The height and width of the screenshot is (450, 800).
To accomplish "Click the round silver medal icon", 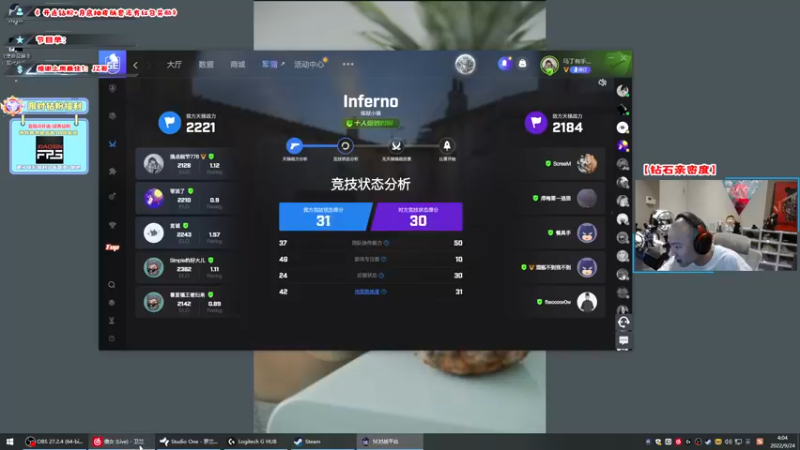I will tap(465, 64).
